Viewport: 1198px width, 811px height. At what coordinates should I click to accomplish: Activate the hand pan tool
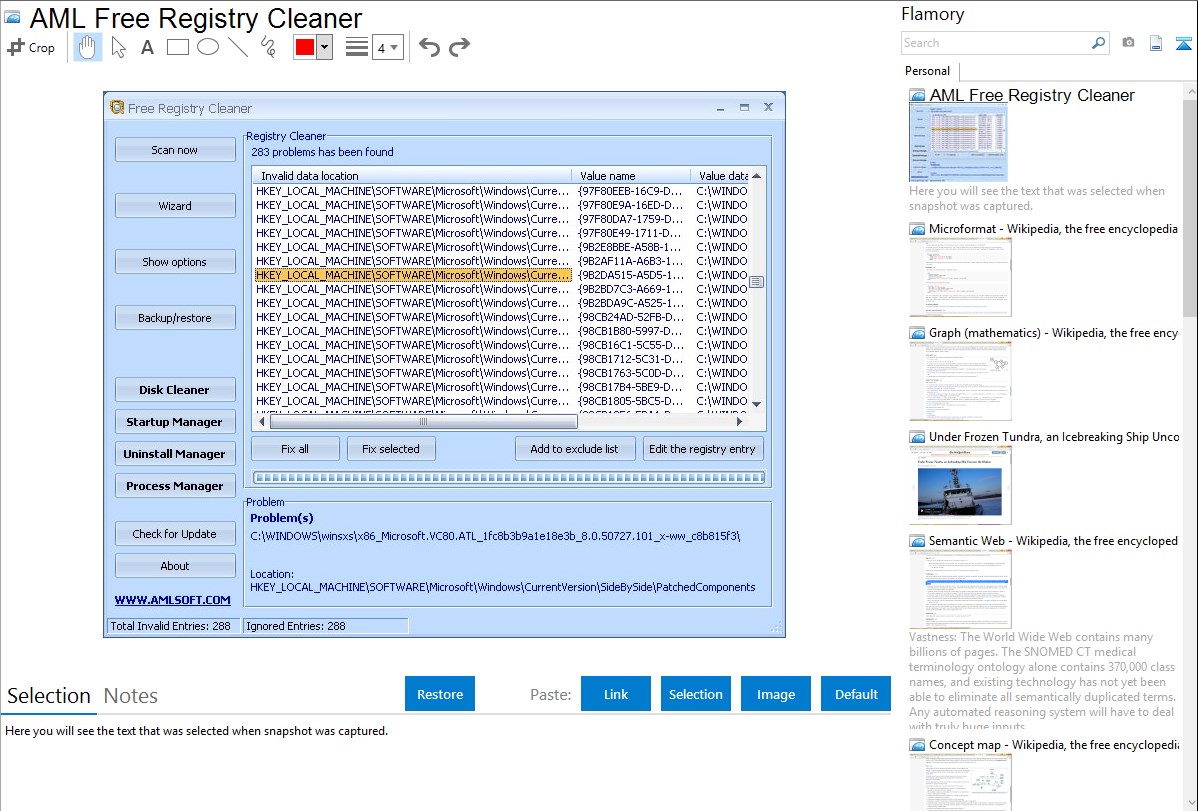click(87, 47)
